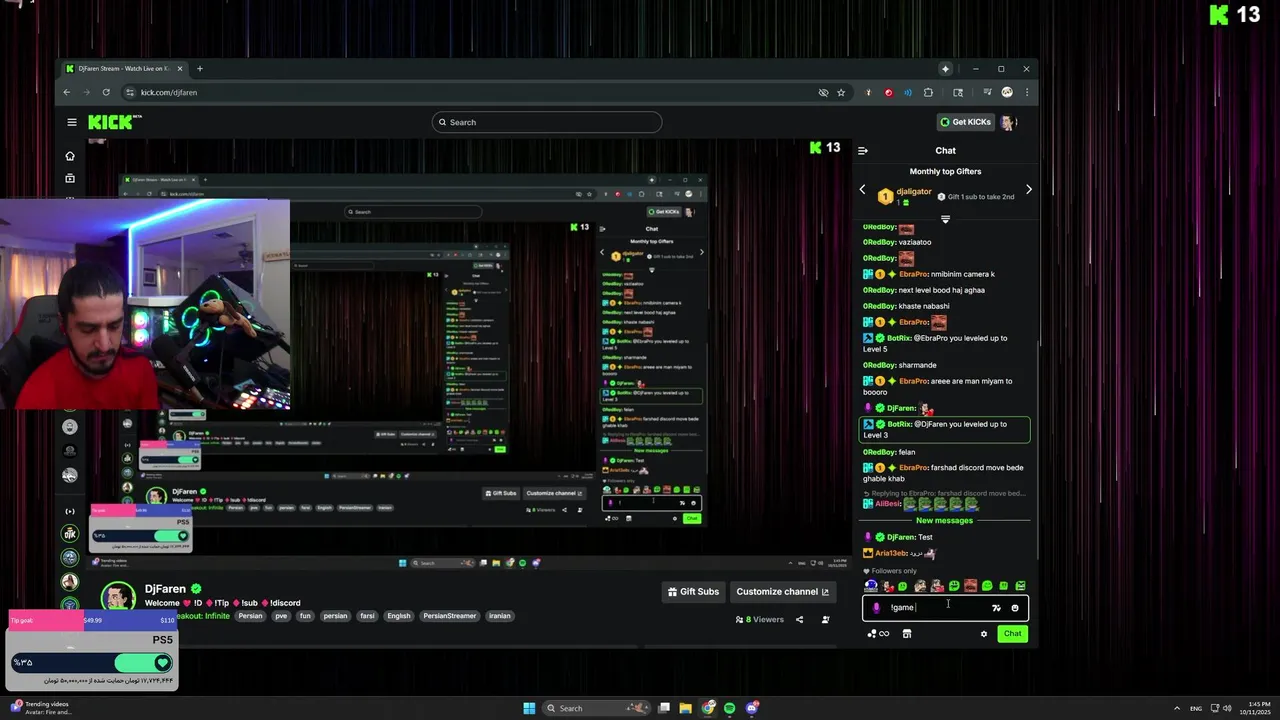Open the Browse icon in Kick sidebar

click(70, 178)
